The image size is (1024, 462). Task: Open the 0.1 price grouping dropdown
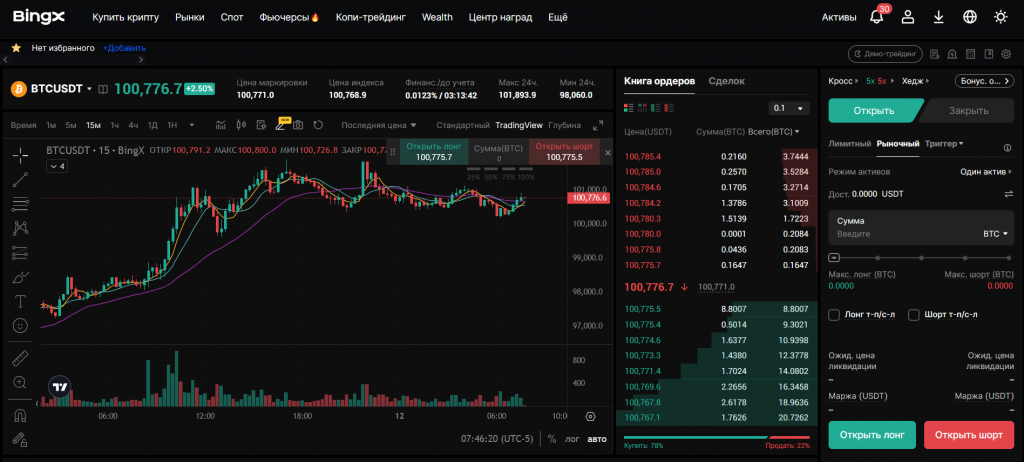click(789, 108)
